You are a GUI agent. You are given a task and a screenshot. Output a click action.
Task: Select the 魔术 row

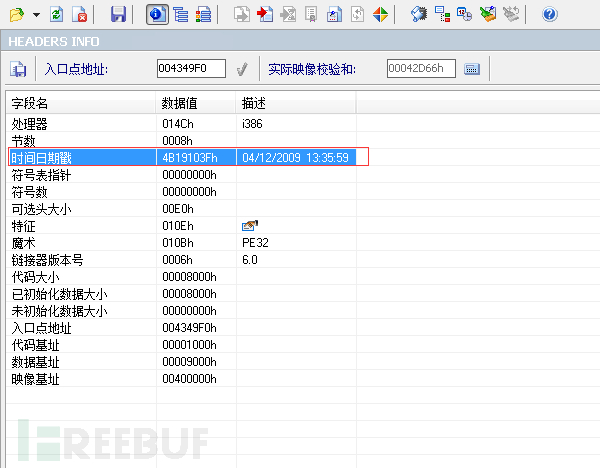coord(181,243)
